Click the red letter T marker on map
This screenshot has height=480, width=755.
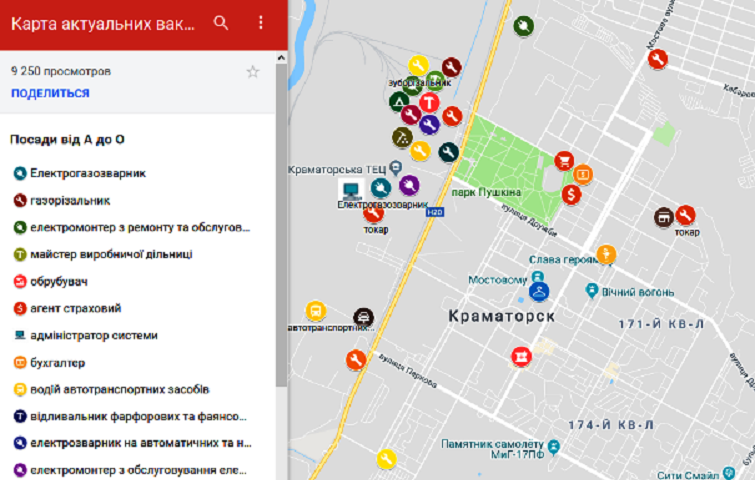tap(429, 102)
